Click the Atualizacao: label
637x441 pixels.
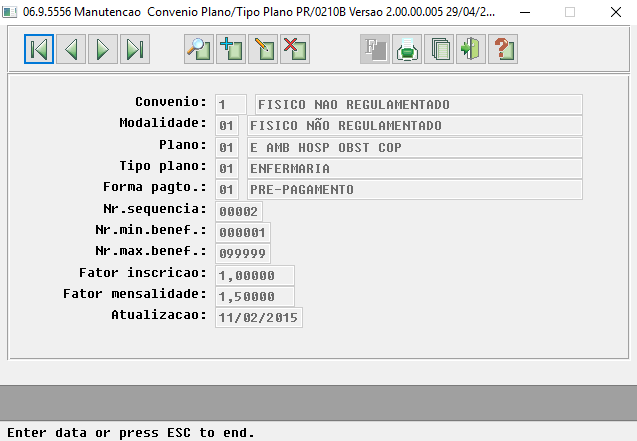pyautogui.click(x=159, y=315)
